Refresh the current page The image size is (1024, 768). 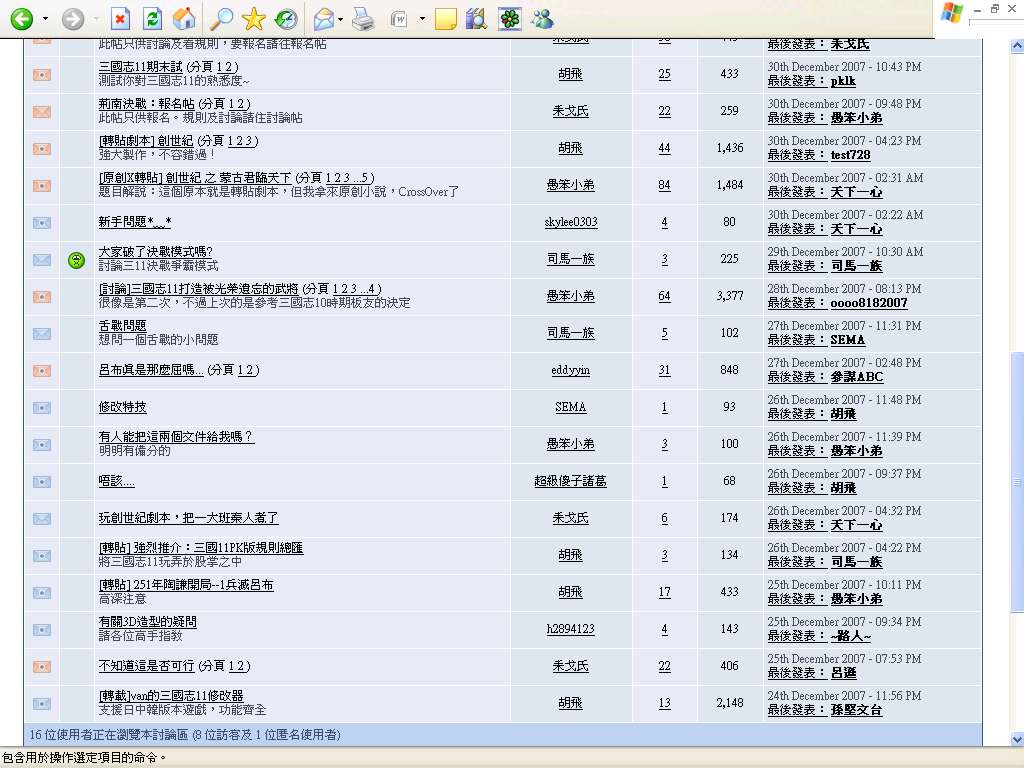tap(152, 19)
